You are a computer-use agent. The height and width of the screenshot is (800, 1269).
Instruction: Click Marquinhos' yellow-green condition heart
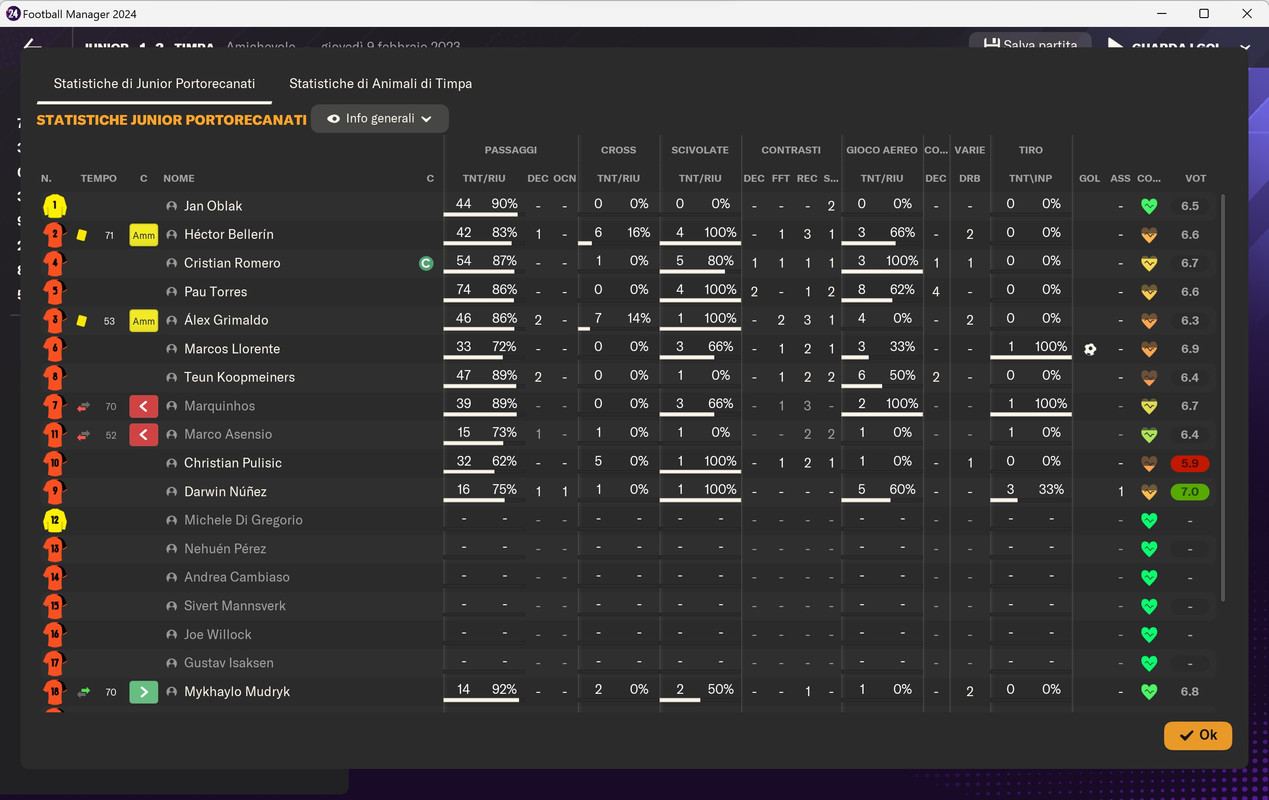1149,407
